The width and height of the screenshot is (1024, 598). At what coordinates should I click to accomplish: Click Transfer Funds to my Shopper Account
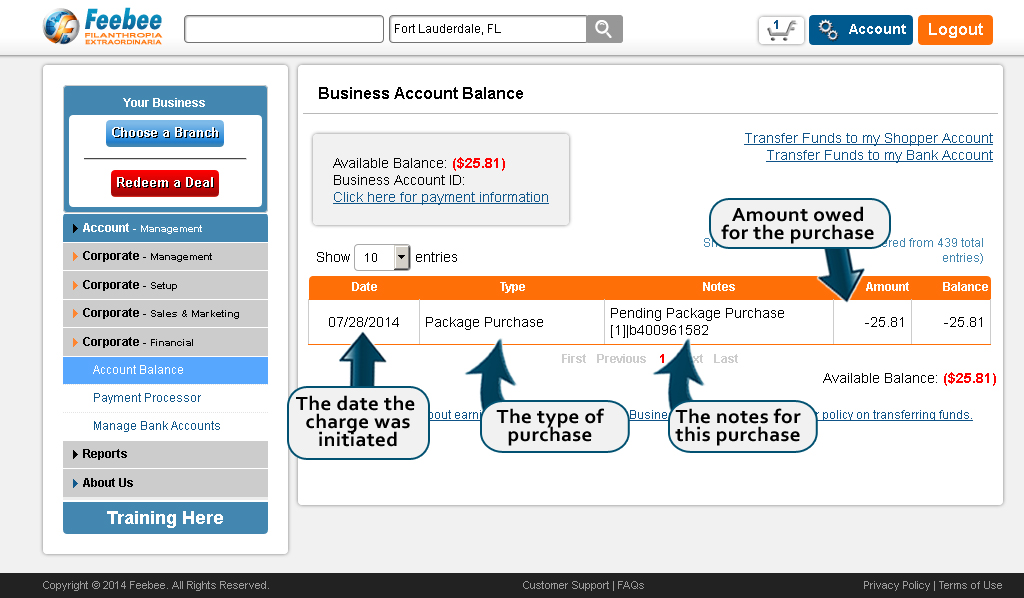(x=868, y=138)
